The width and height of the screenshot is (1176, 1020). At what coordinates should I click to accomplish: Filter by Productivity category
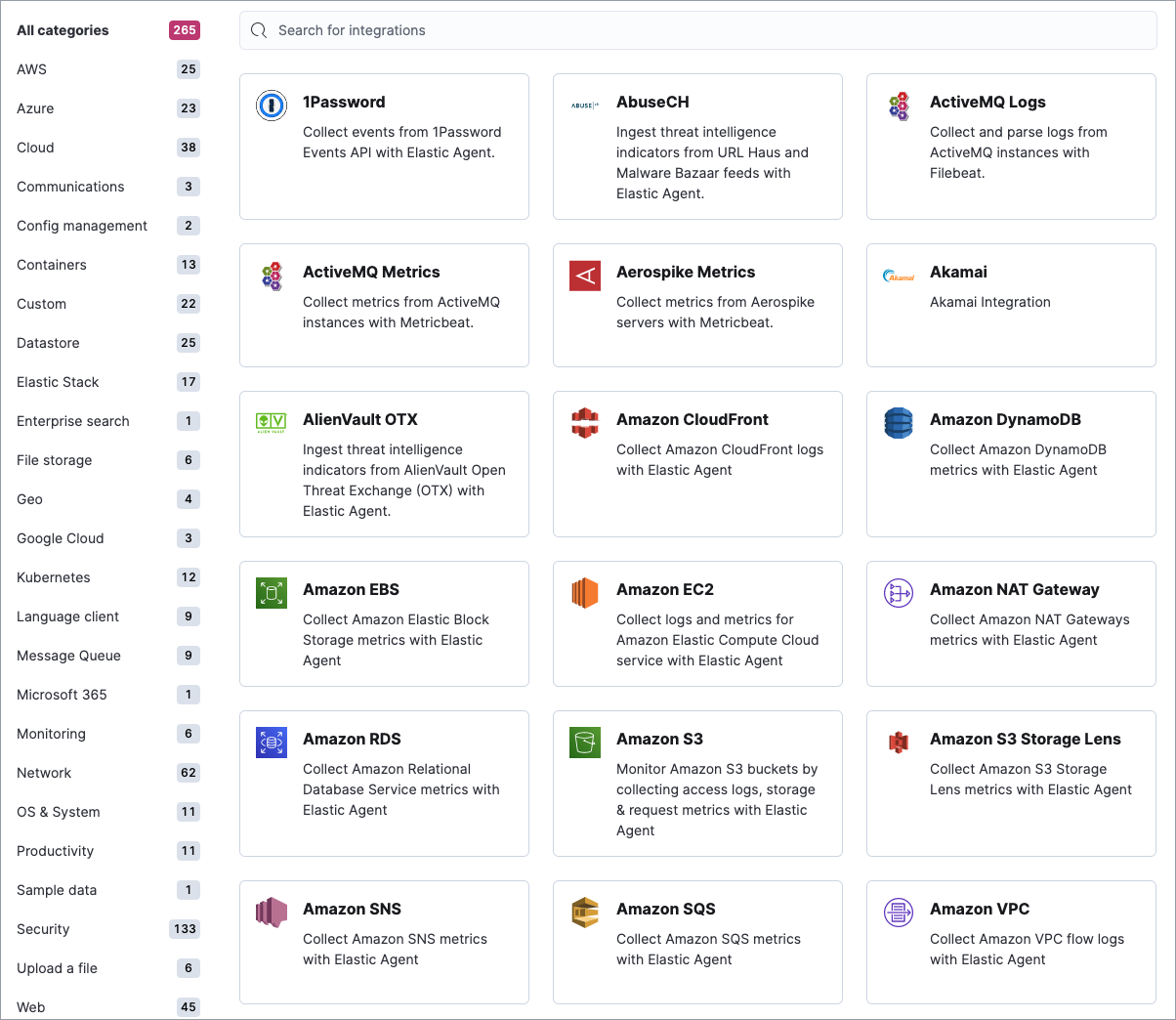(x=107, y=851)
